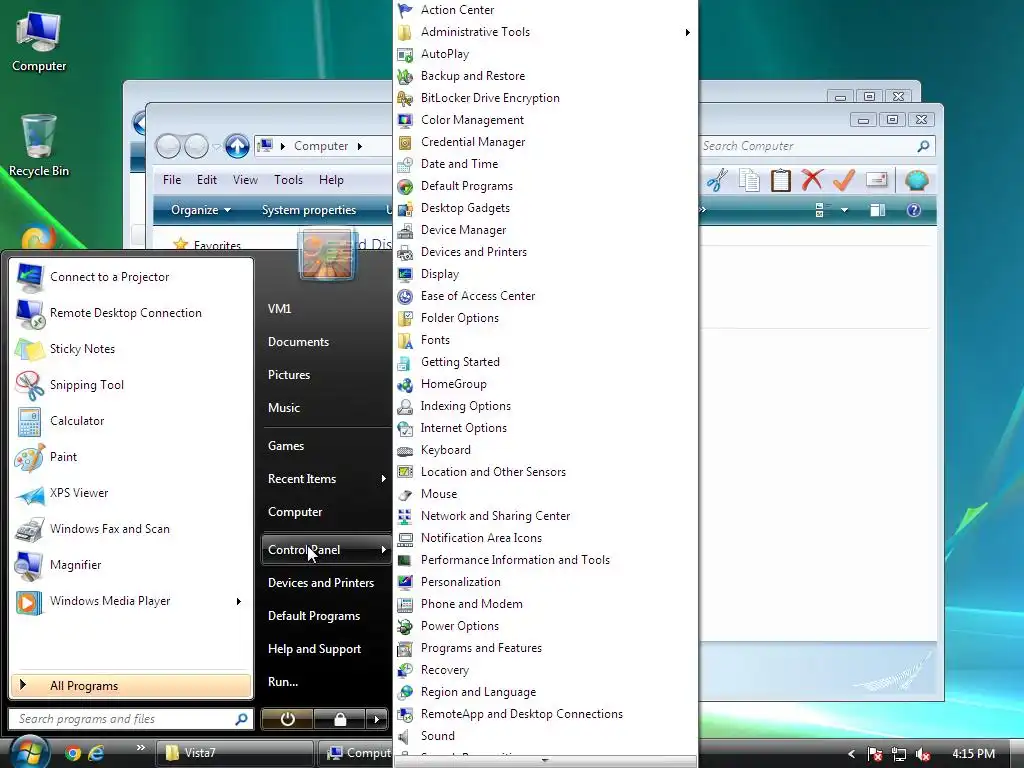Click Search programs and files field

(130, 719)
